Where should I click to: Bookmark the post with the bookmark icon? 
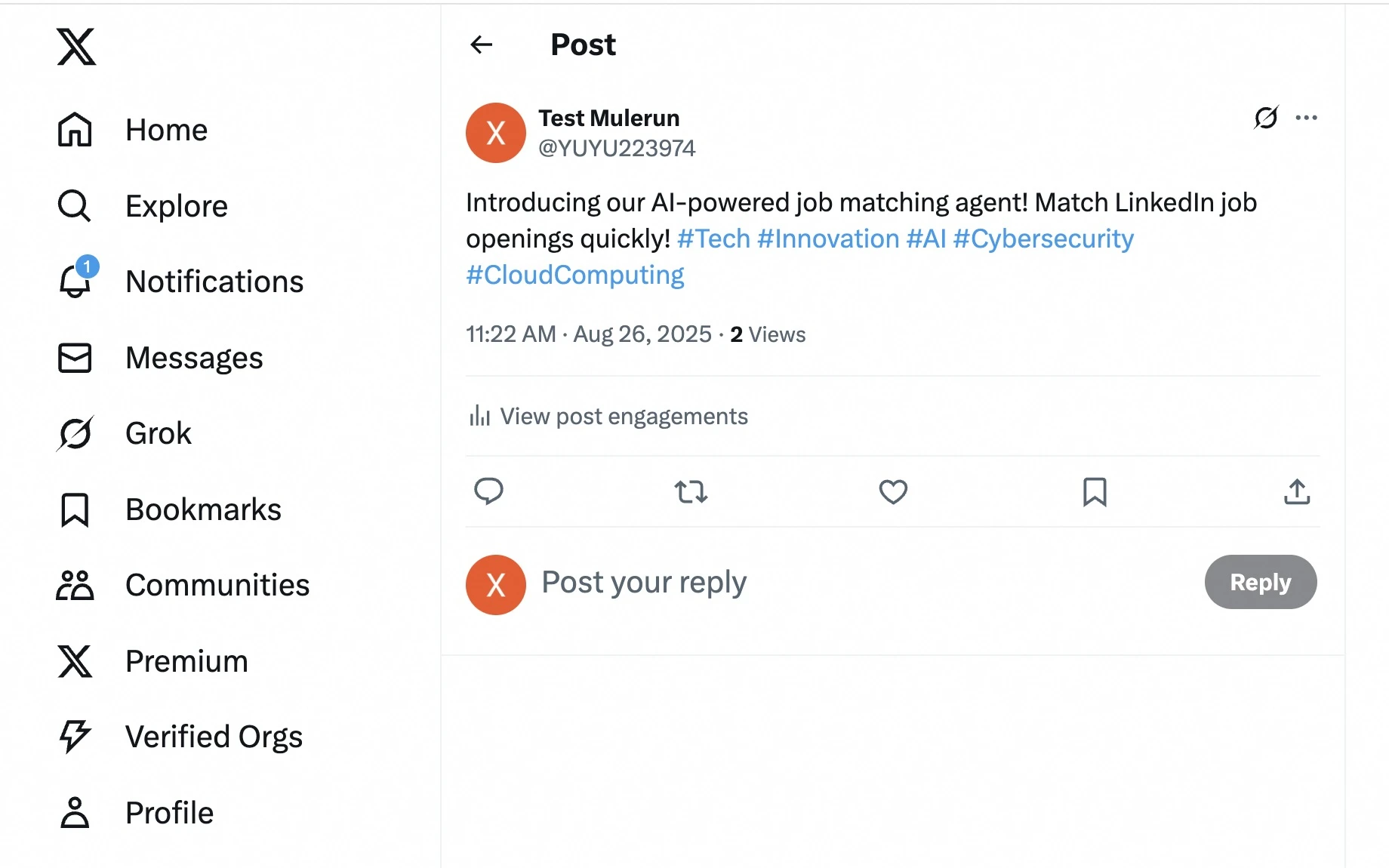tap(1095, 492)
